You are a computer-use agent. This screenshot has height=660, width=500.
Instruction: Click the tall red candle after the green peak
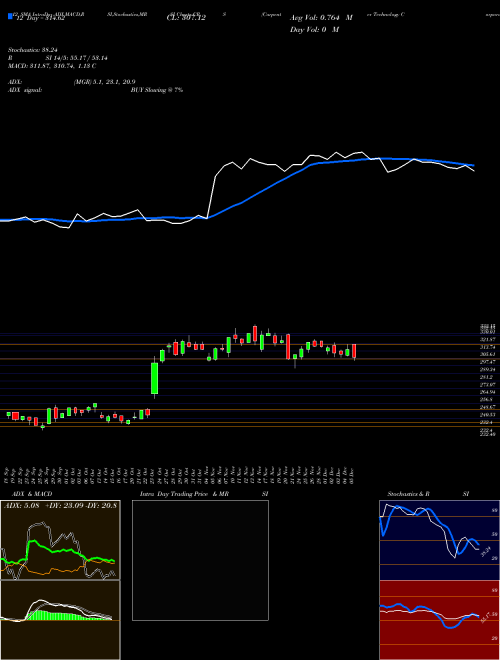(x=288, y=346)
